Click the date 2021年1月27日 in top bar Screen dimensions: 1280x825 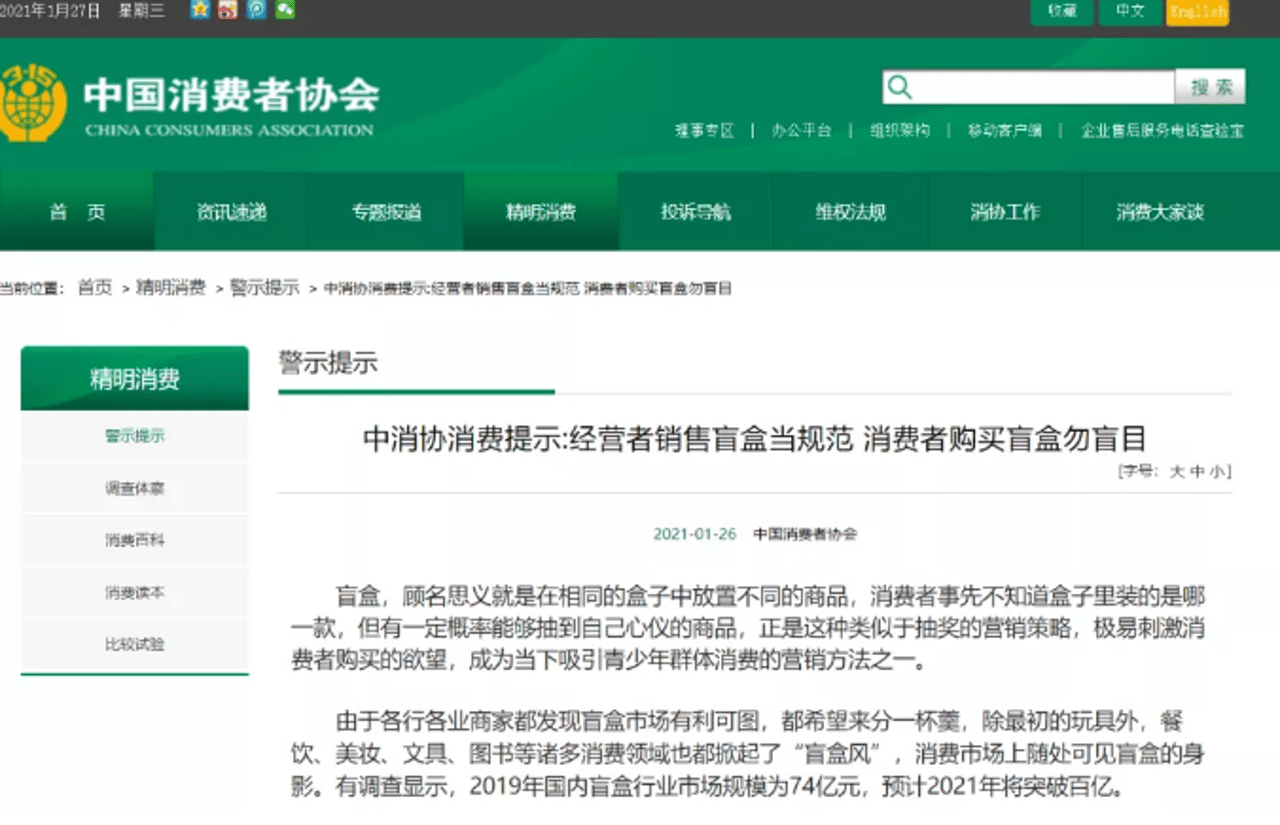(x=51, y=11)
